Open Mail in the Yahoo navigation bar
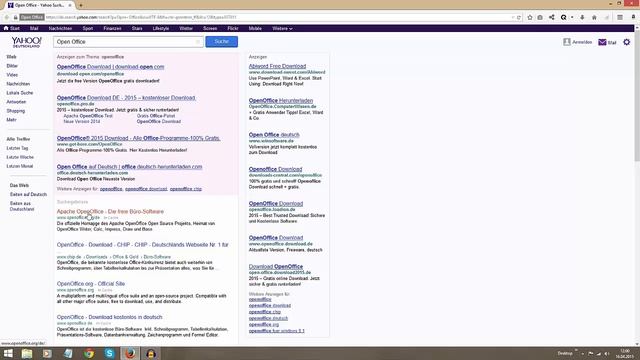This screenshot has height=360, width=640. coord(34,29)
